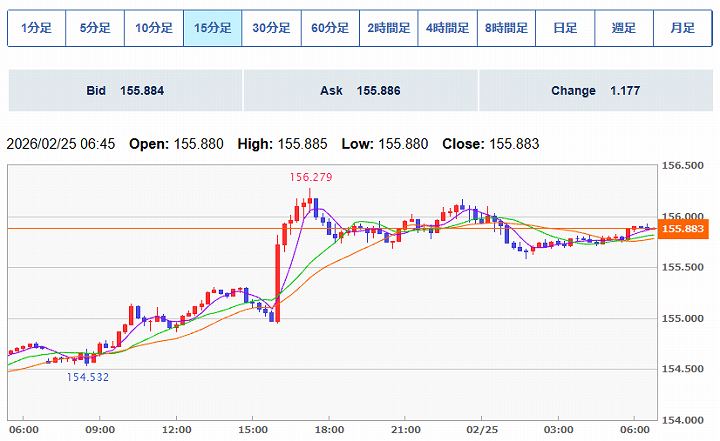
Task: Switch to the 週足 weekly tab
Action: coord(624,28)
